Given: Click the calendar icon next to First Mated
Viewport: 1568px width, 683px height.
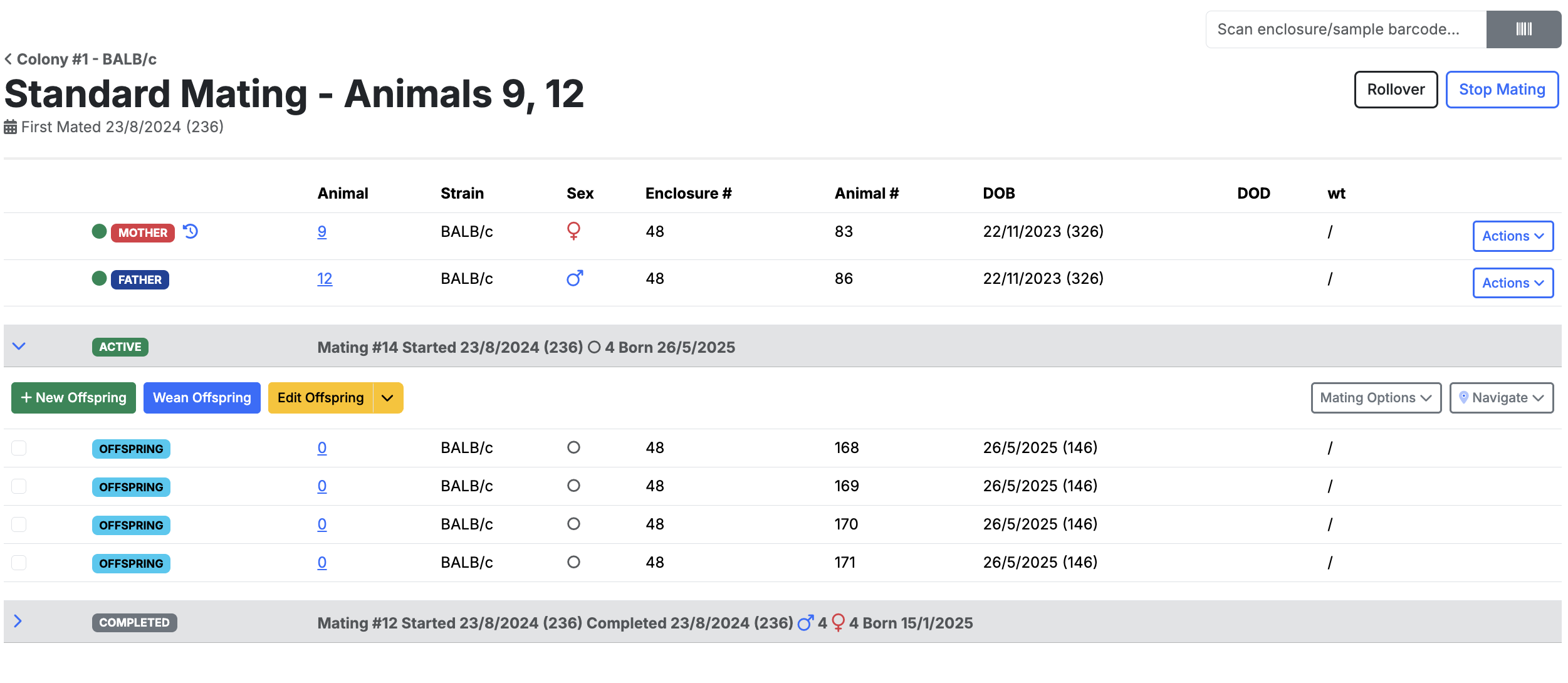Looking at the screenshot, I should (x=10, y=127).
